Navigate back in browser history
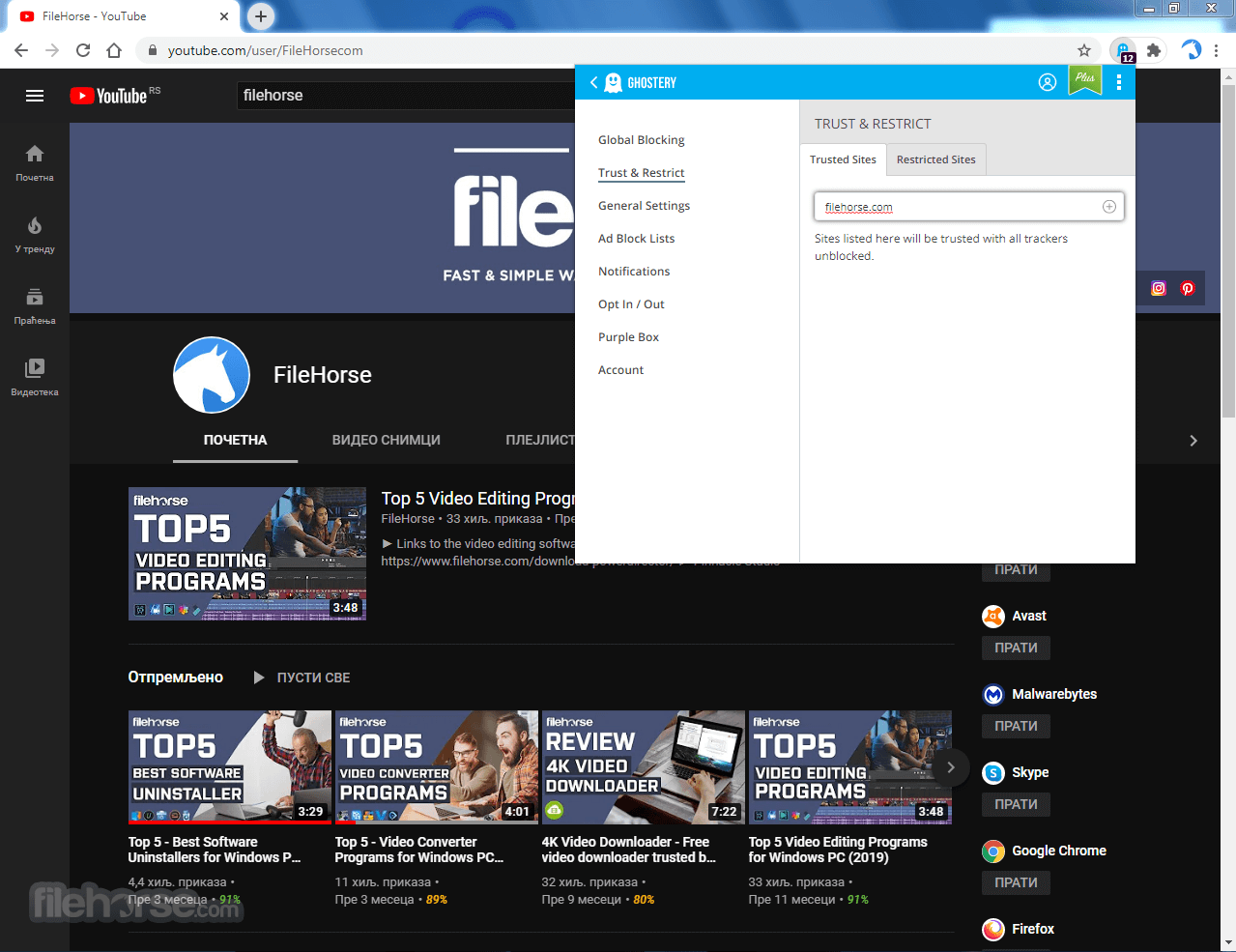Screen dimensions: 1236x952 (21, 50)
